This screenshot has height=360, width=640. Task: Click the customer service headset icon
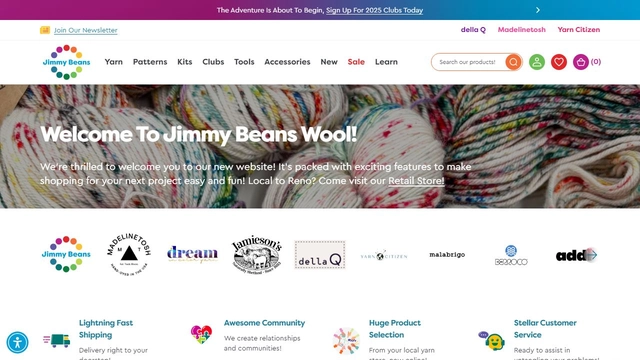click(491, 340)
